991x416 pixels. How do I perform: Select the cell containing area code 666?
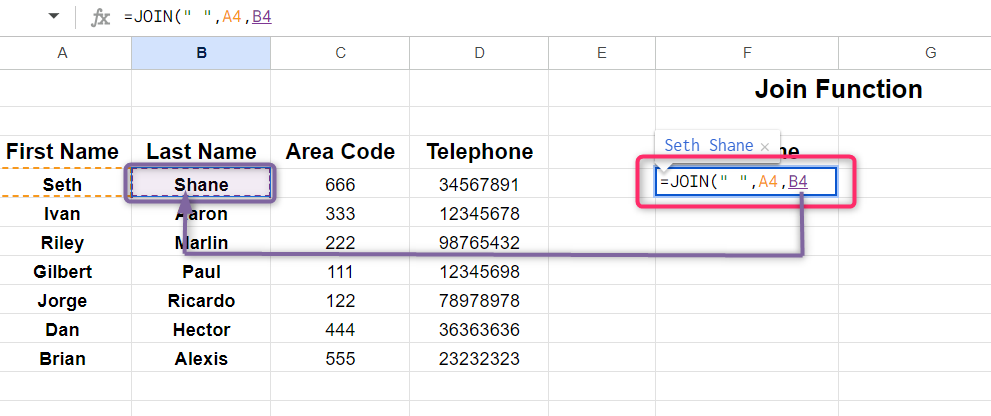[340, 184]
